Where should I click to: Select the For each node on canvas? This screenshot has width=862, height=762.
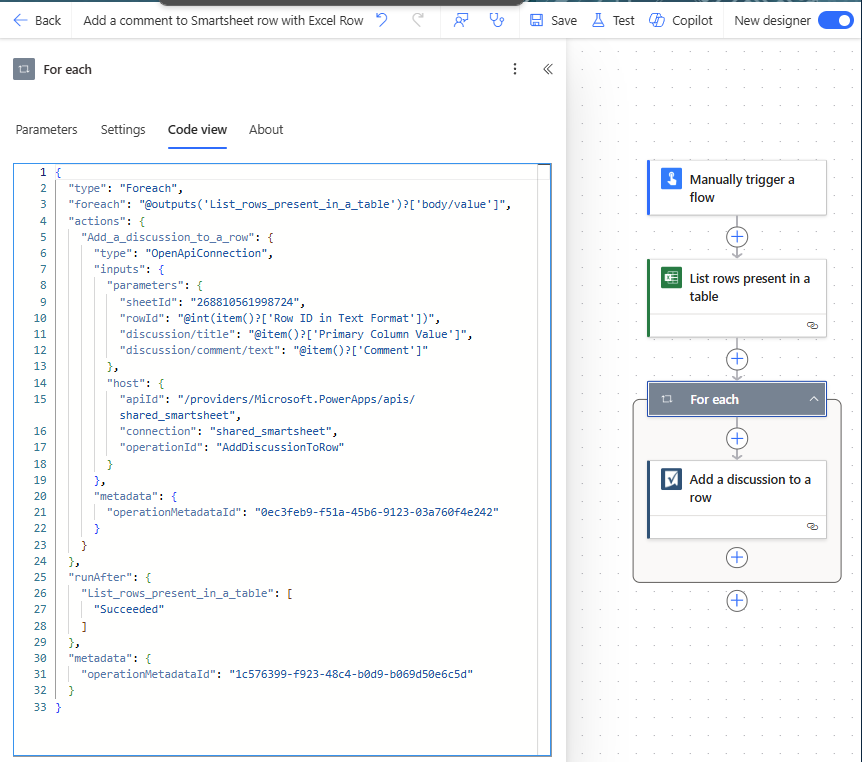click(737, 400)
